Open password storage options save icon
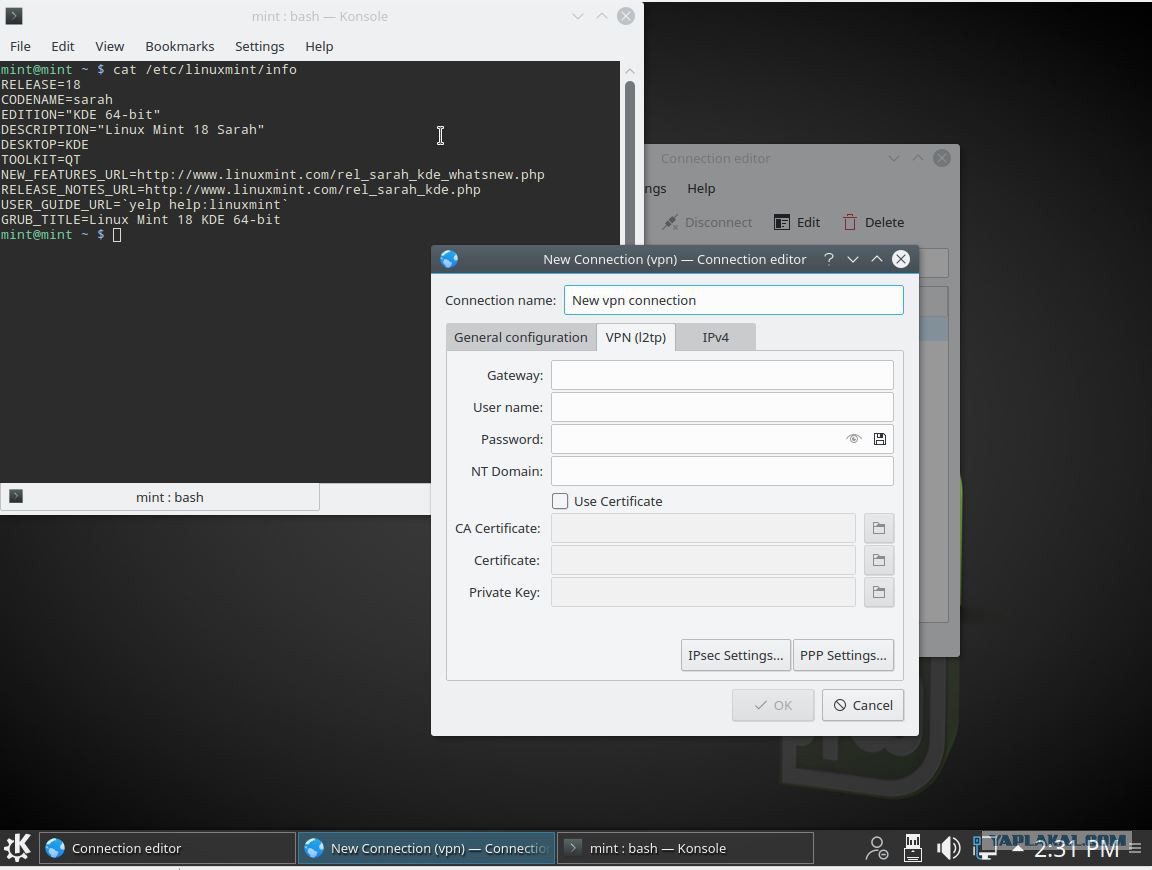Viewport: 1152px width, 870px height. pyautogui.click(x=879, y=439)
